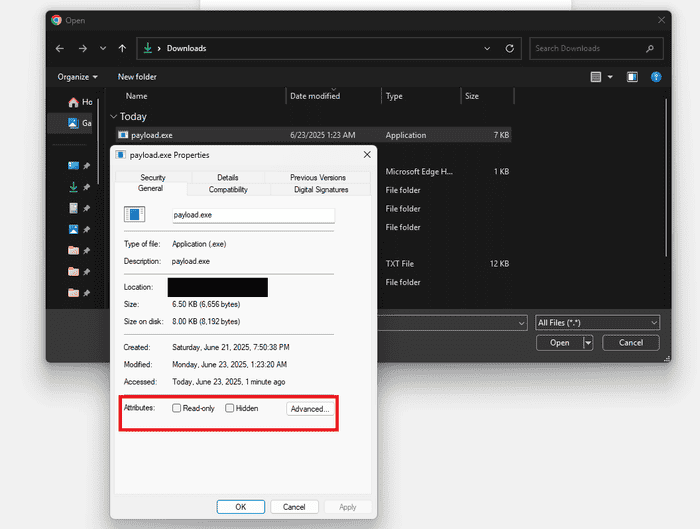700x529 pixels.
Task: Create a New folder
Action: (x=137, y=77)
